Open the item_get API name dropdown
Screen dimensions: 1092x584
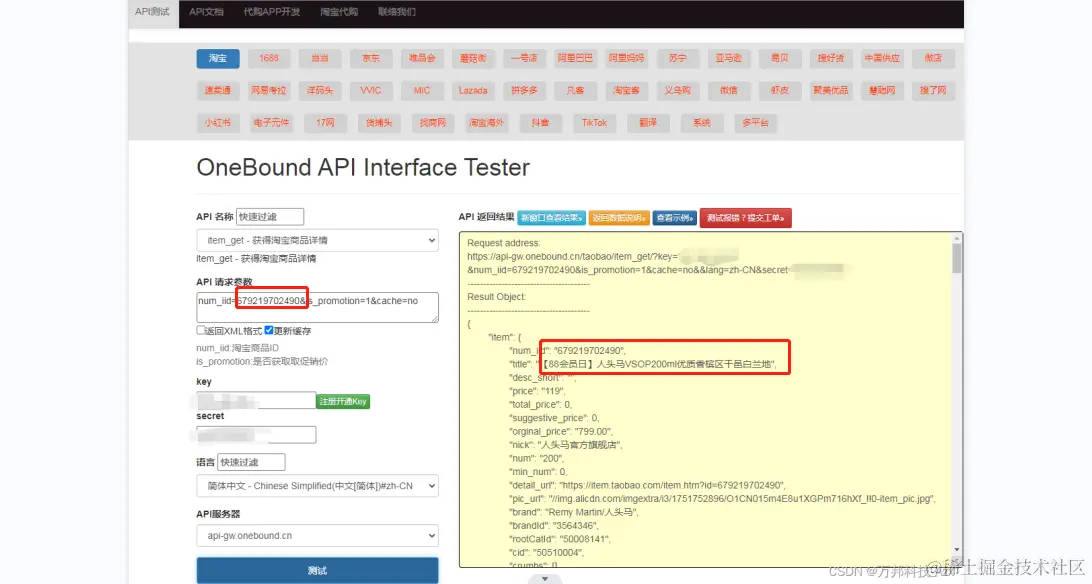[x=318, y=240]
